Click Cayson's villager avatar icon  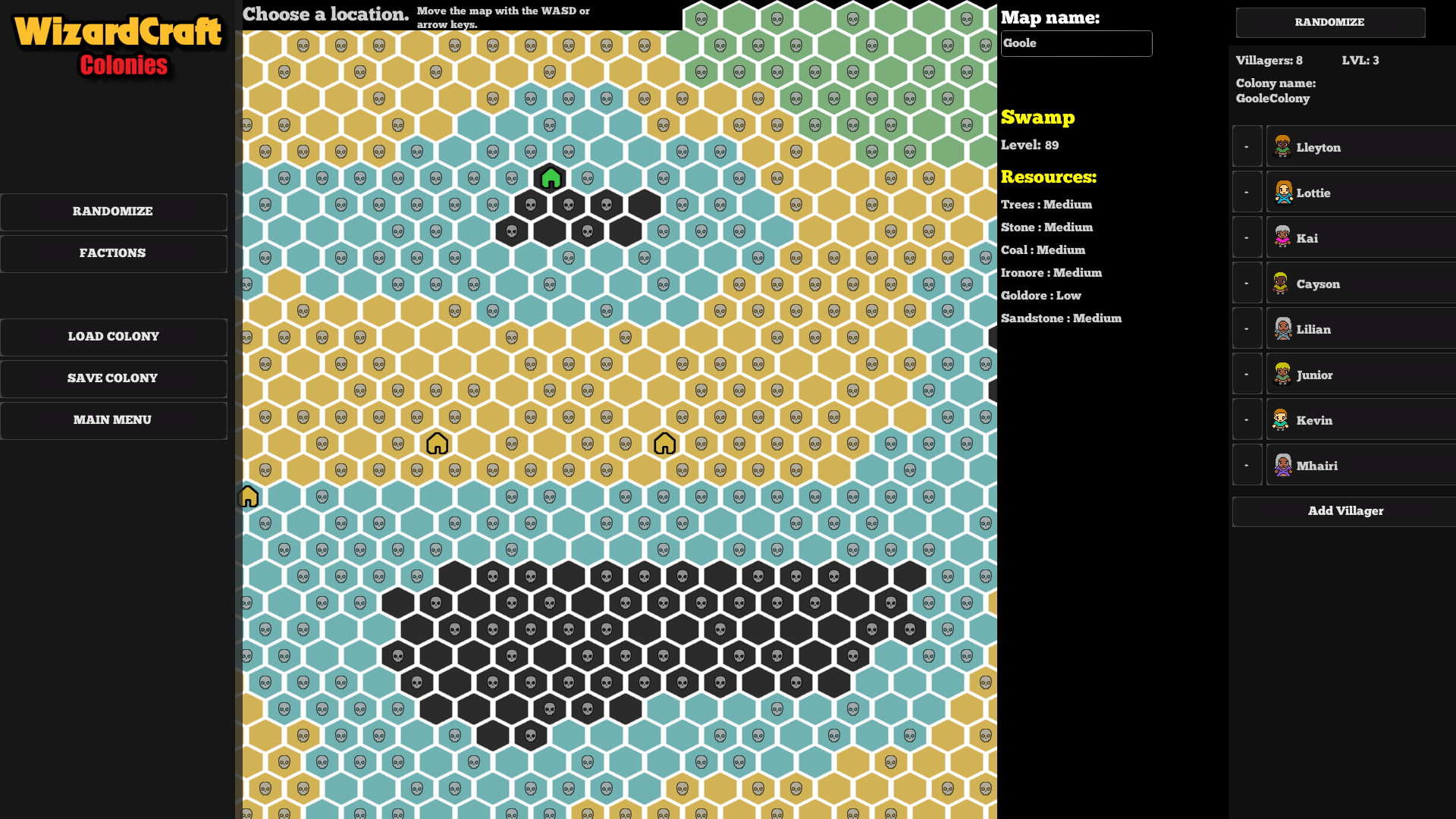click(1281, 283)
